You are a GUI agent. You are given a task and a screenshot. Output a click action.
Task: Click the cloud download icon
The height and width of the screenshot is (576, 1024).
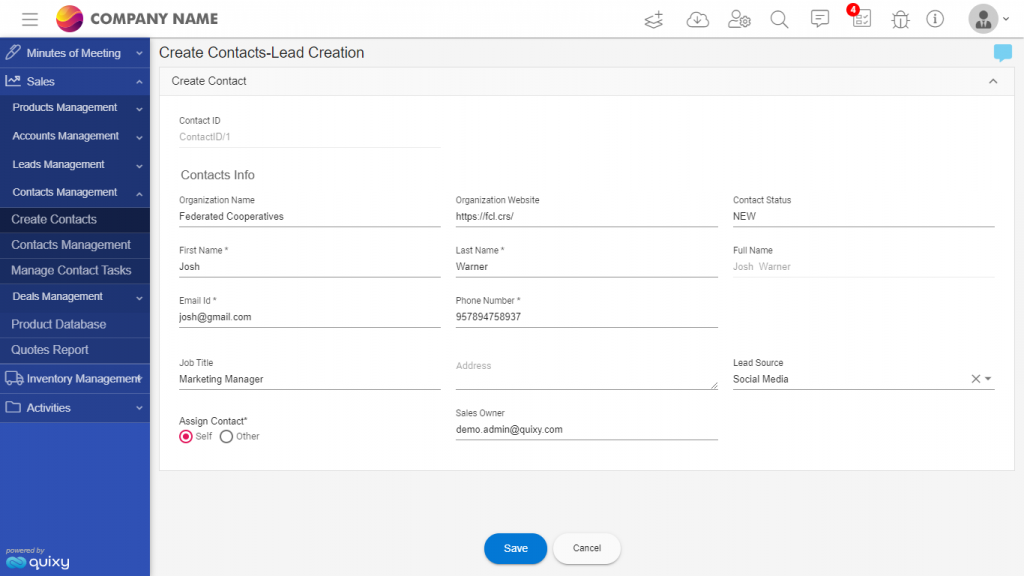point(697,20)
